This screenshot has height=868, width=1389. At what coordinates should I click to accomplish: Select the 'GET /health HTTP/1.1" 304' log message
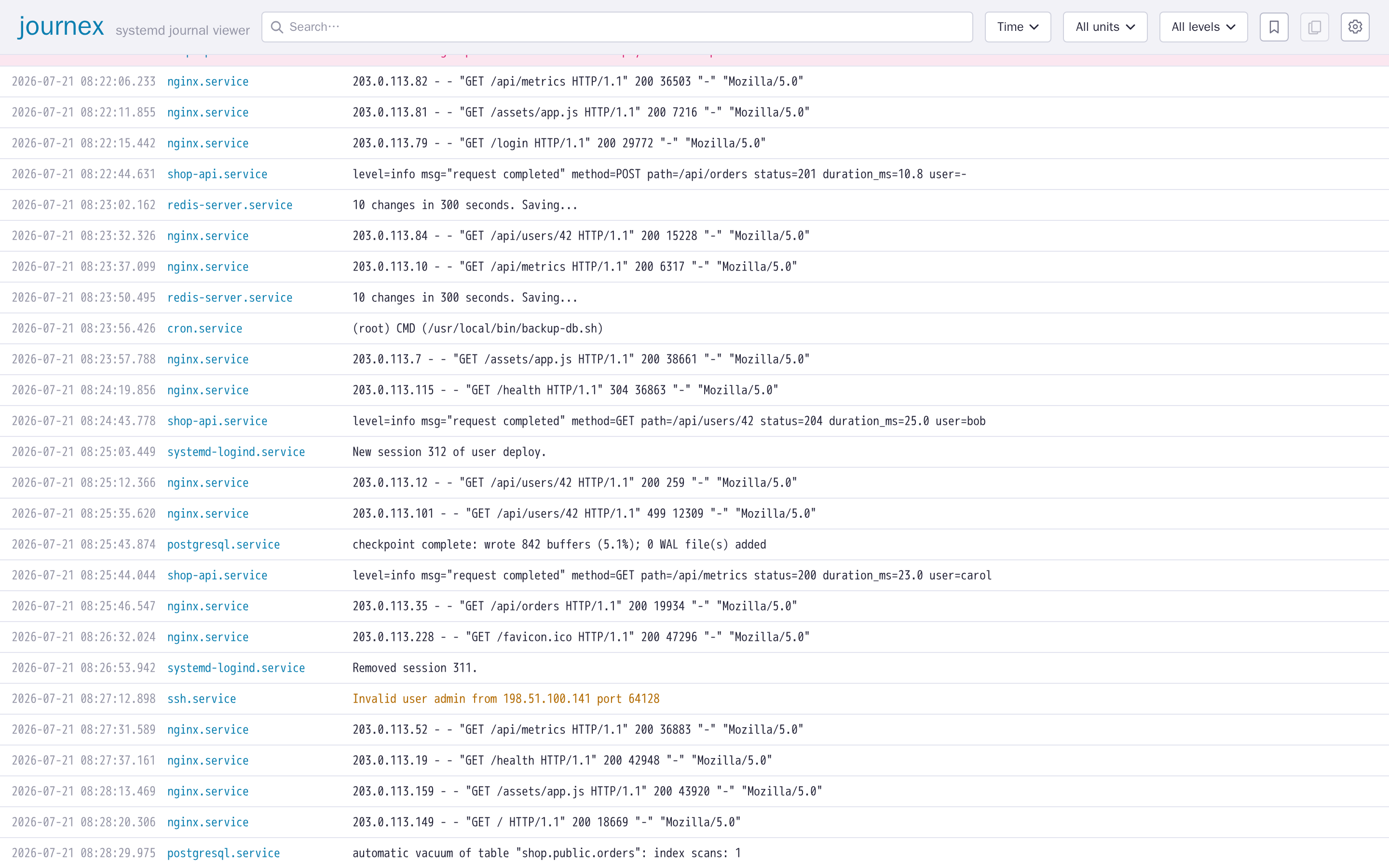pyautogui.click(x=565, y=391)
